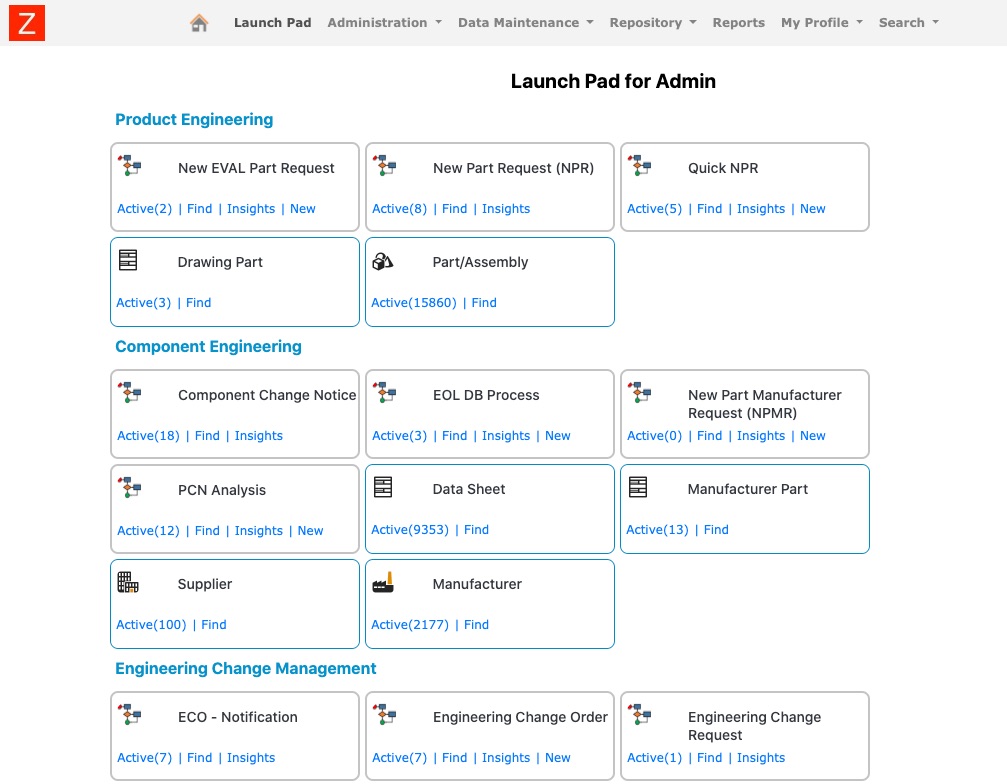Click Find under Manufacturer Part
This screenshot has width=1007, height=784.
point(716,530)
